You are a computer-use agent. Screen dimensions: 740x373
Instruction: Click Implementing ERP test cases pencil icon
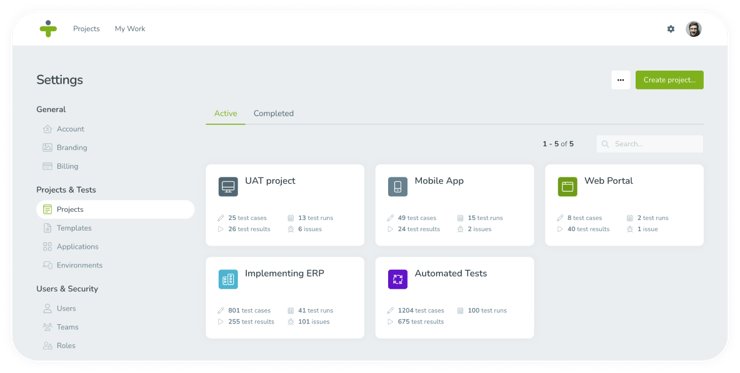(x=220, y=310)
